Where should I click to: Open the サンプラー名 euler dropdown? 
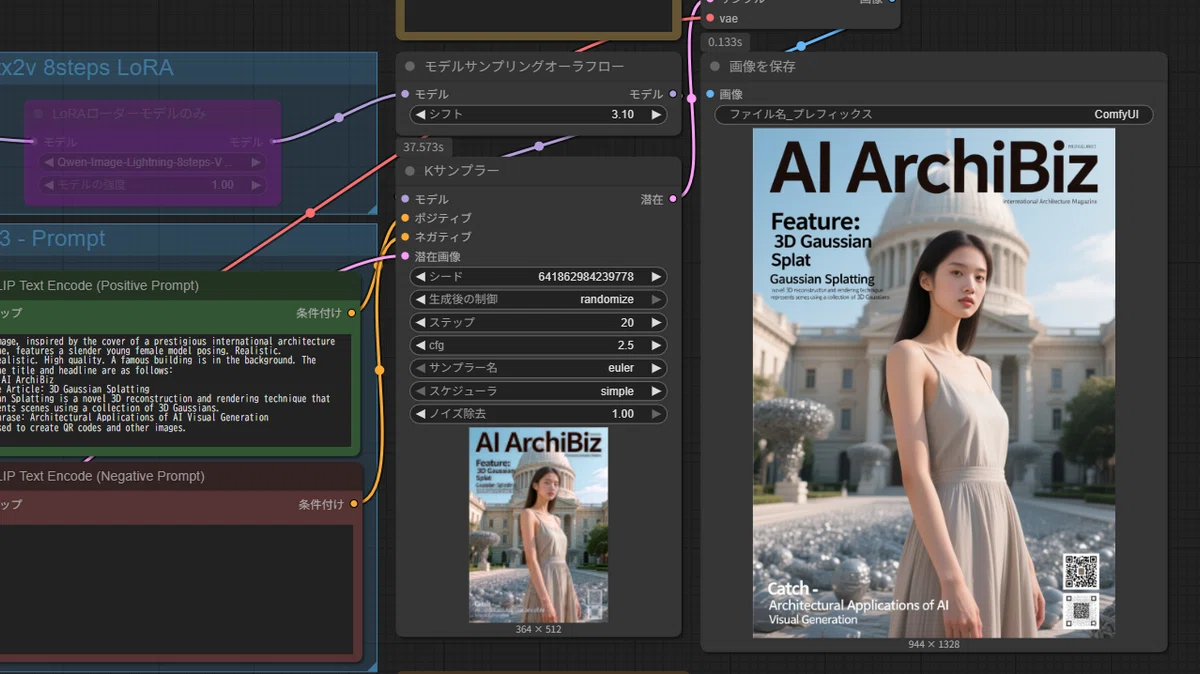pos(538,368)
